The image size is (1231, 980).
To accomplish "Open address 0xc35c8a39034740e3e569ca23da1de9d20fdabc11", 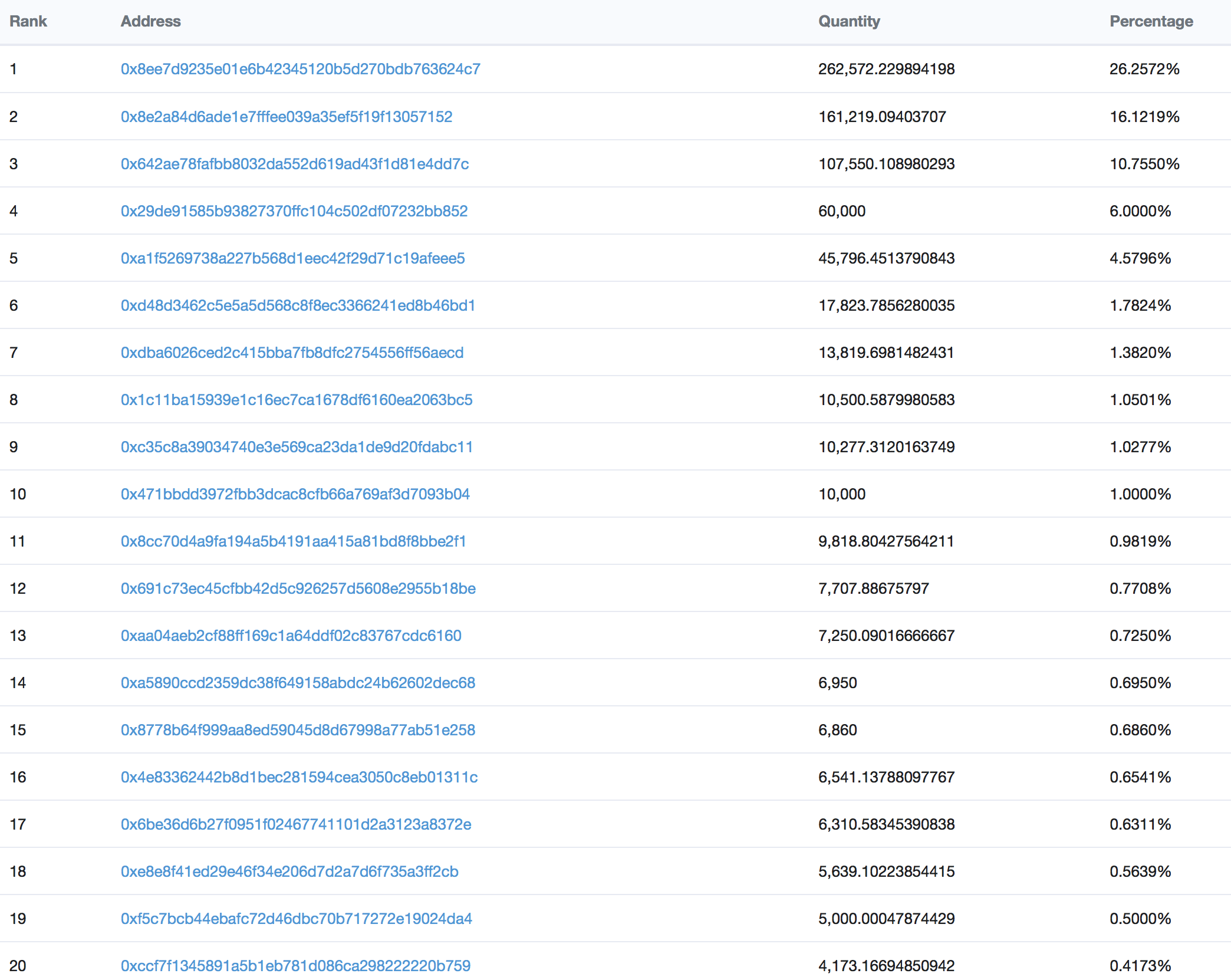I will pos(297,447).
